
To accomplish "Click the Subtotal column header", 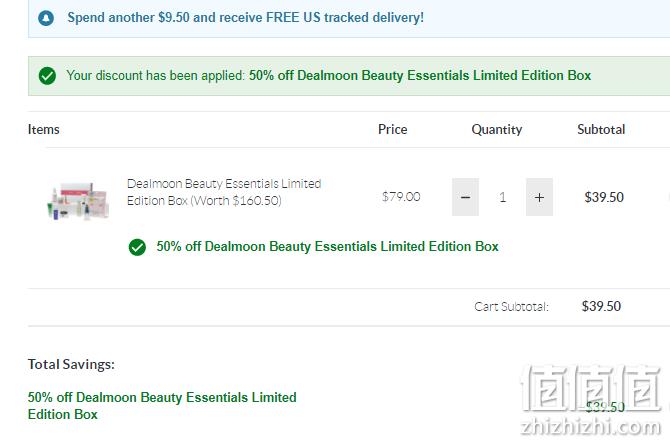I will pyautogui.click(x=601, y=129).
